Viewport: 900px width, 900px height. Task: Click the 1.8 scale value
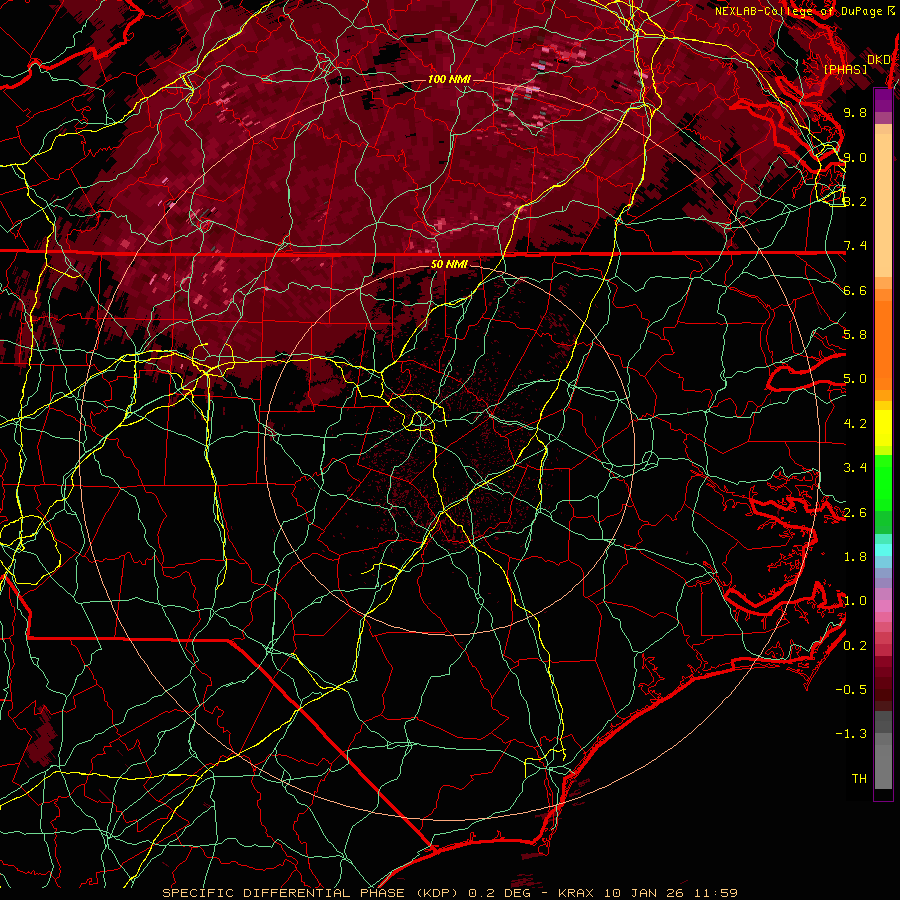point(855,557)
